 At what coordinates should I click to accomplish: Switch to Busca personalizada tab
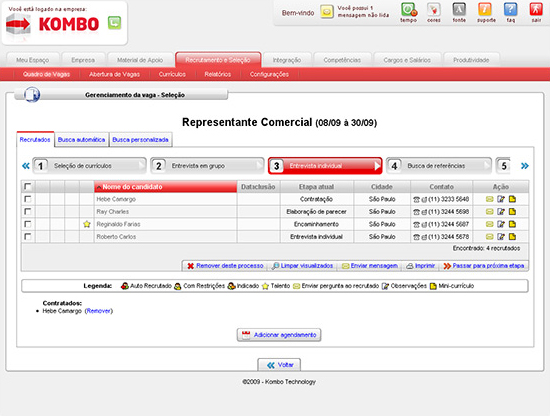click(x=140, y=140)
